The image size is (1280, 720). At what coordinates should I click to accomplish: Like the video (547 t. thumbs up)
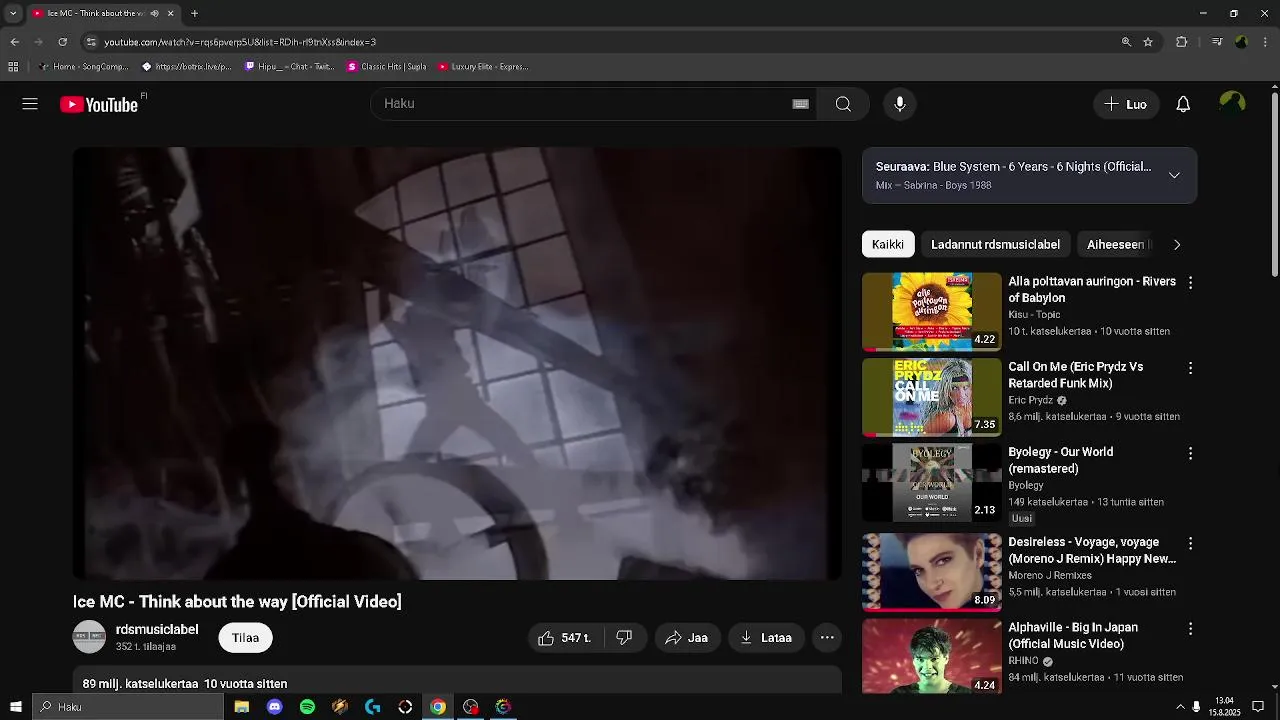(x=564, y=638)
